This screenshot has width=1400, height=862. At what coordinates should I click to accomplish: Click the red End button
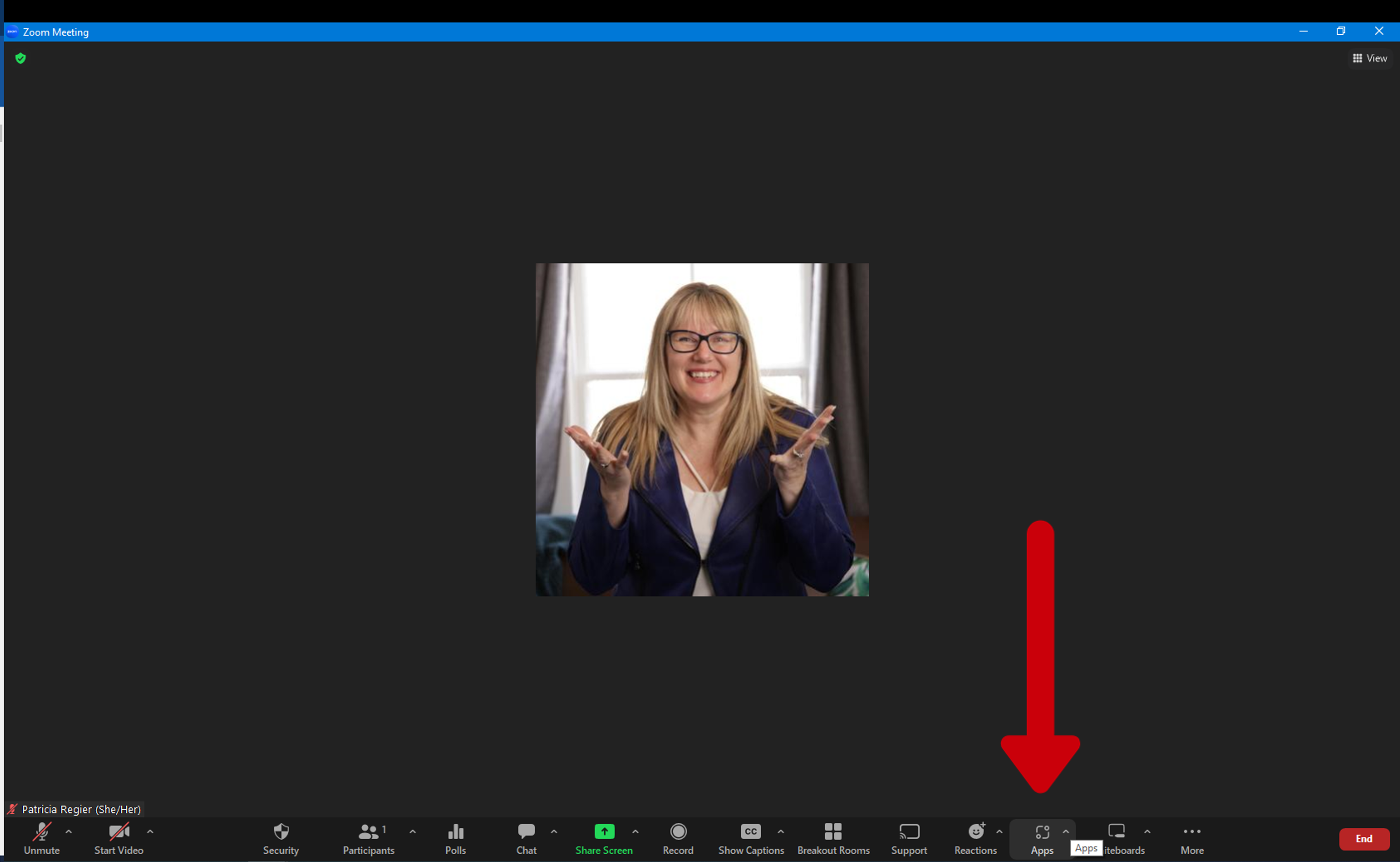tap(1364, 838)
